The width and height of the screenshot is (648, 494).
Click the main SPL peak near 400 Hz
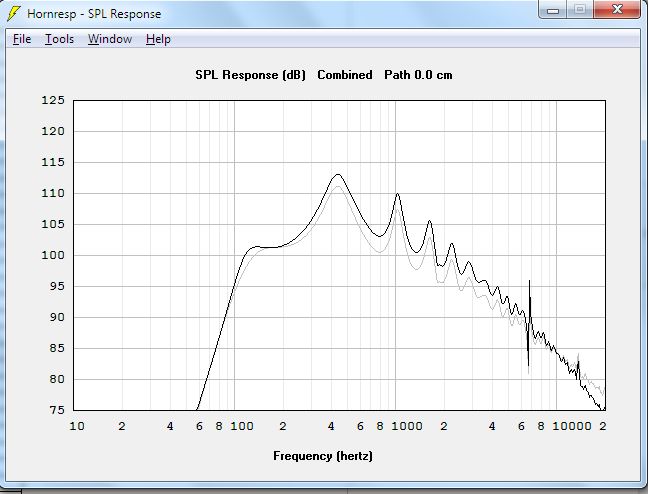pyautogui.click(x=338, y=174)
